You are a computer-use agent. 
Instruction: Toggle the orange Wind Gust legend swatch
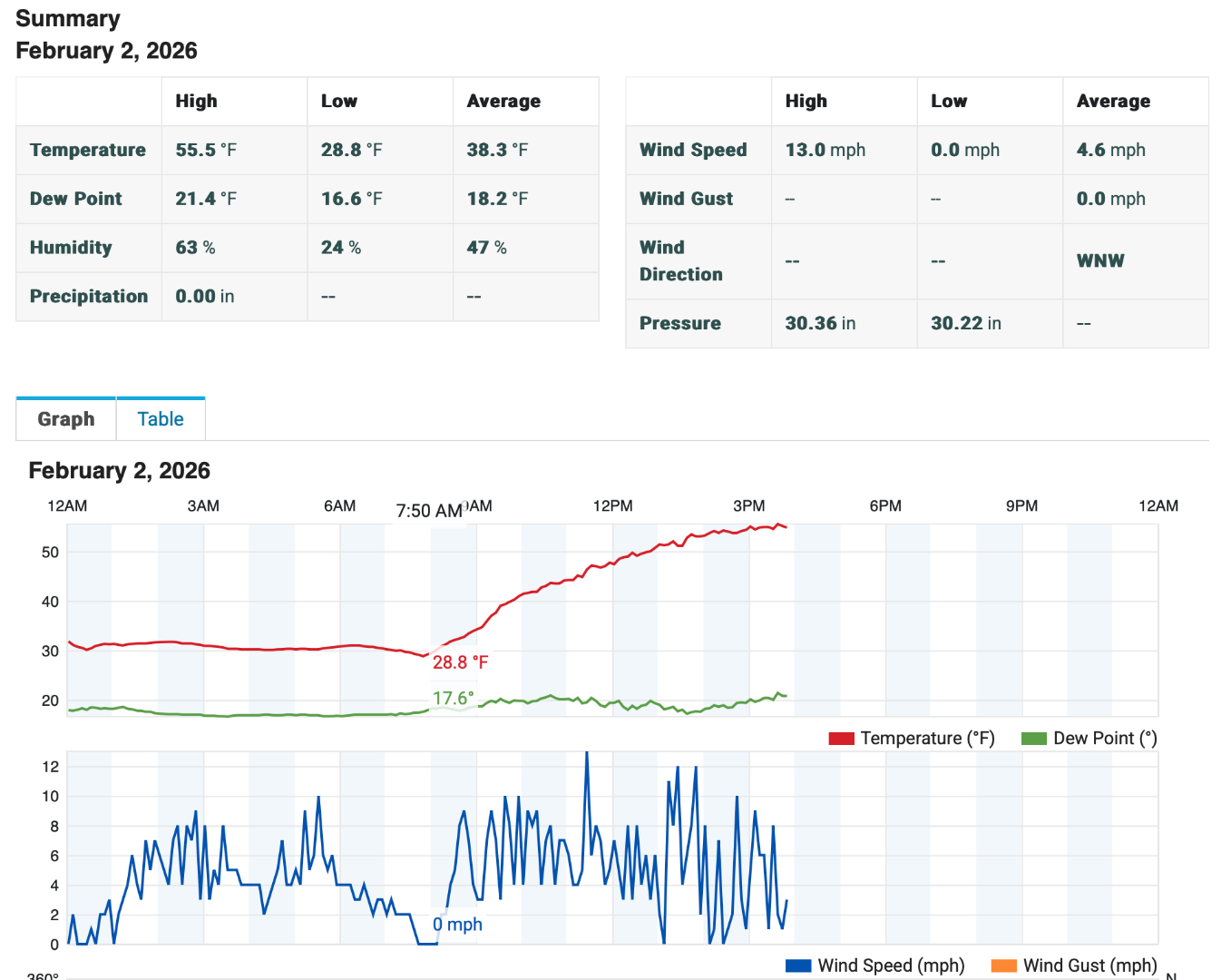(1003, 965)
